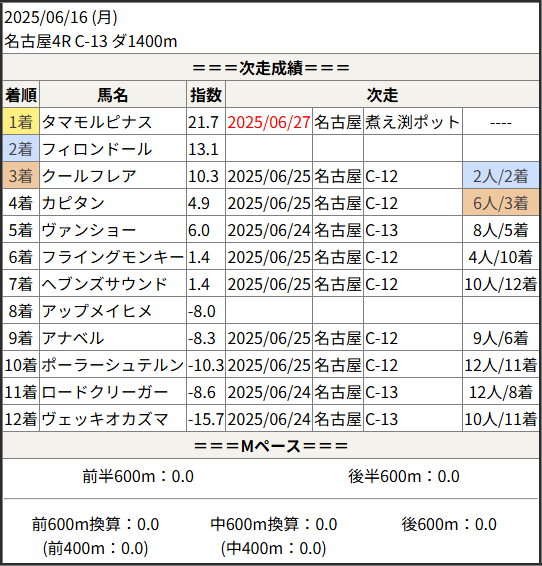Click the 次走 column header
Image resolution: width=542 pixels, height=566 pixels.
pos(382,95)
